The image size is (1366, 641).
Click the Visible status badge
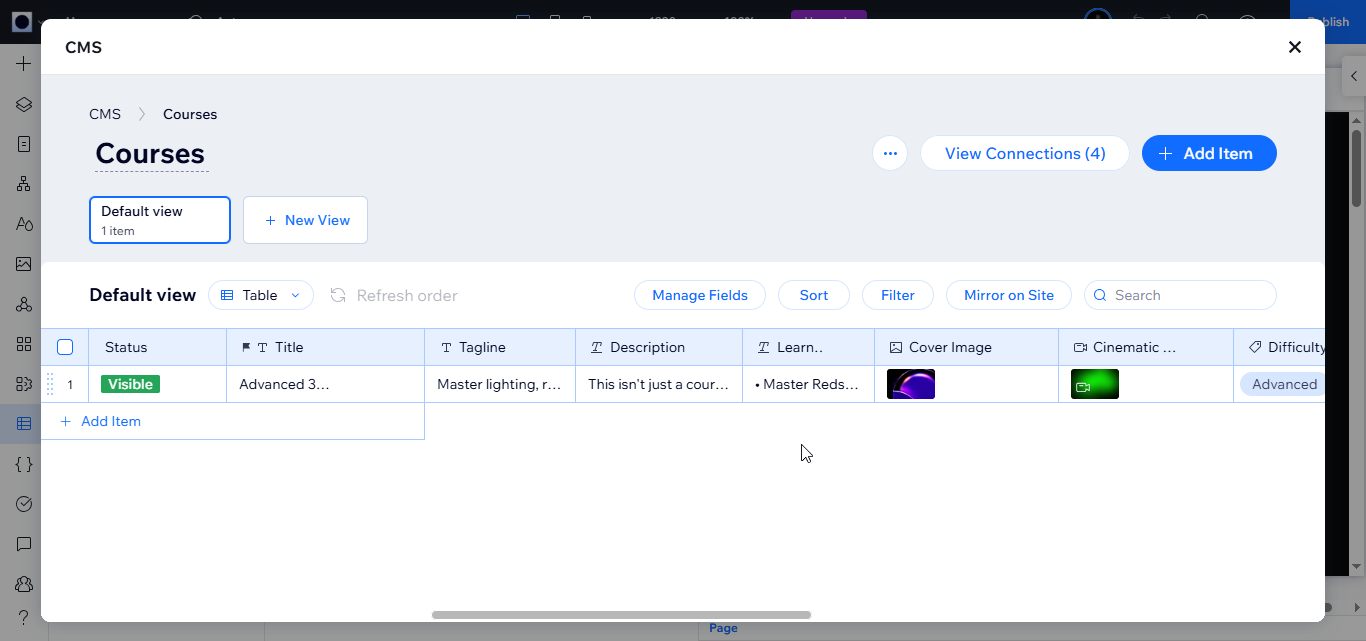pyautogui.click(x=130, y=384)
